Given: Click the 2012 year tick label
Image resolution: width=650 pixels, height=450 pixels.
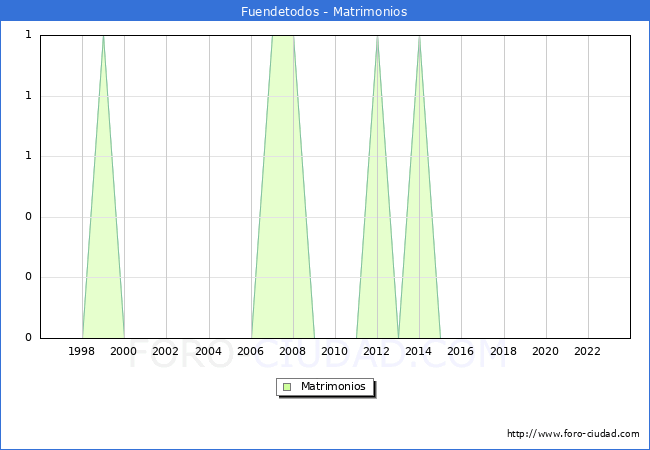Looking at the screenshot, I should point(377,351).
